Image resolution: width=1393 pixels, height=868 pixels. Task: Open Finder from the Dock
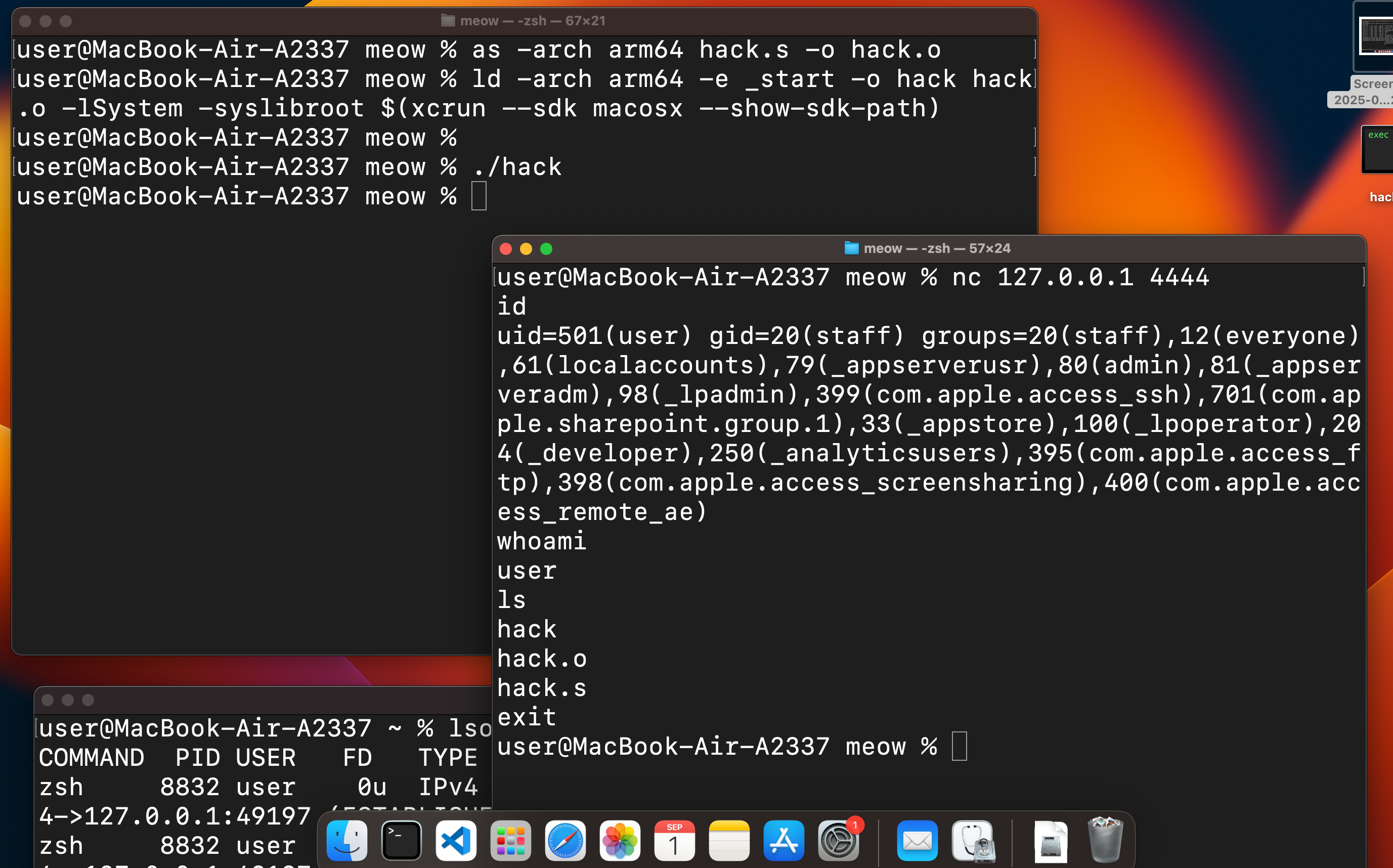[346, 841]
